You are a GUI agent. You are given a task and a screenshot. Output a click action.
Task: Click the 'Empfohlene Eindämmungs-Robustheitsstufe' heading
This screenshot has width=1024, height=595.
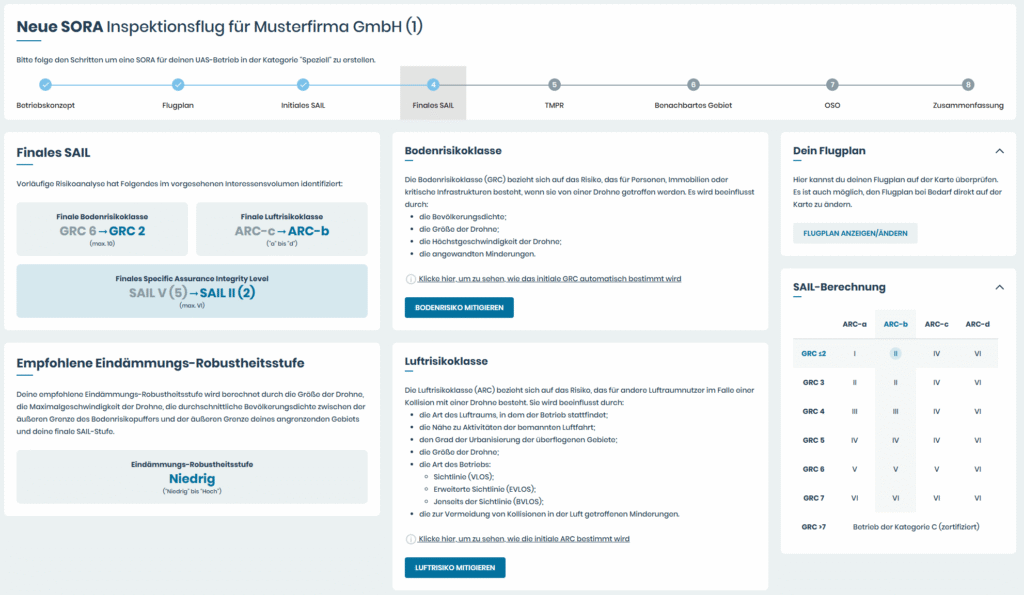(x=160, y=363)
